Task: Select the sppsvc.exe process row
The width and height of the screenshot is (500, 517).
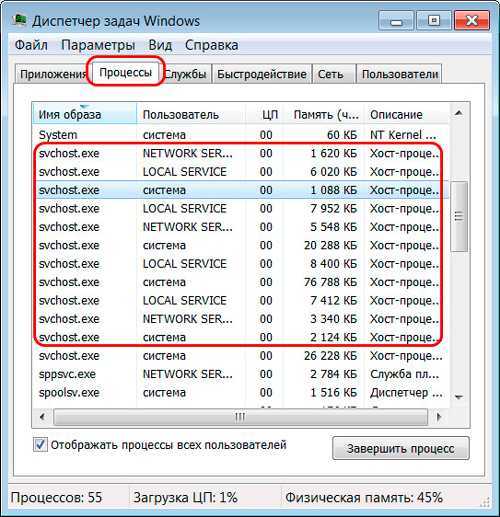Action: (x=240, y=374)
